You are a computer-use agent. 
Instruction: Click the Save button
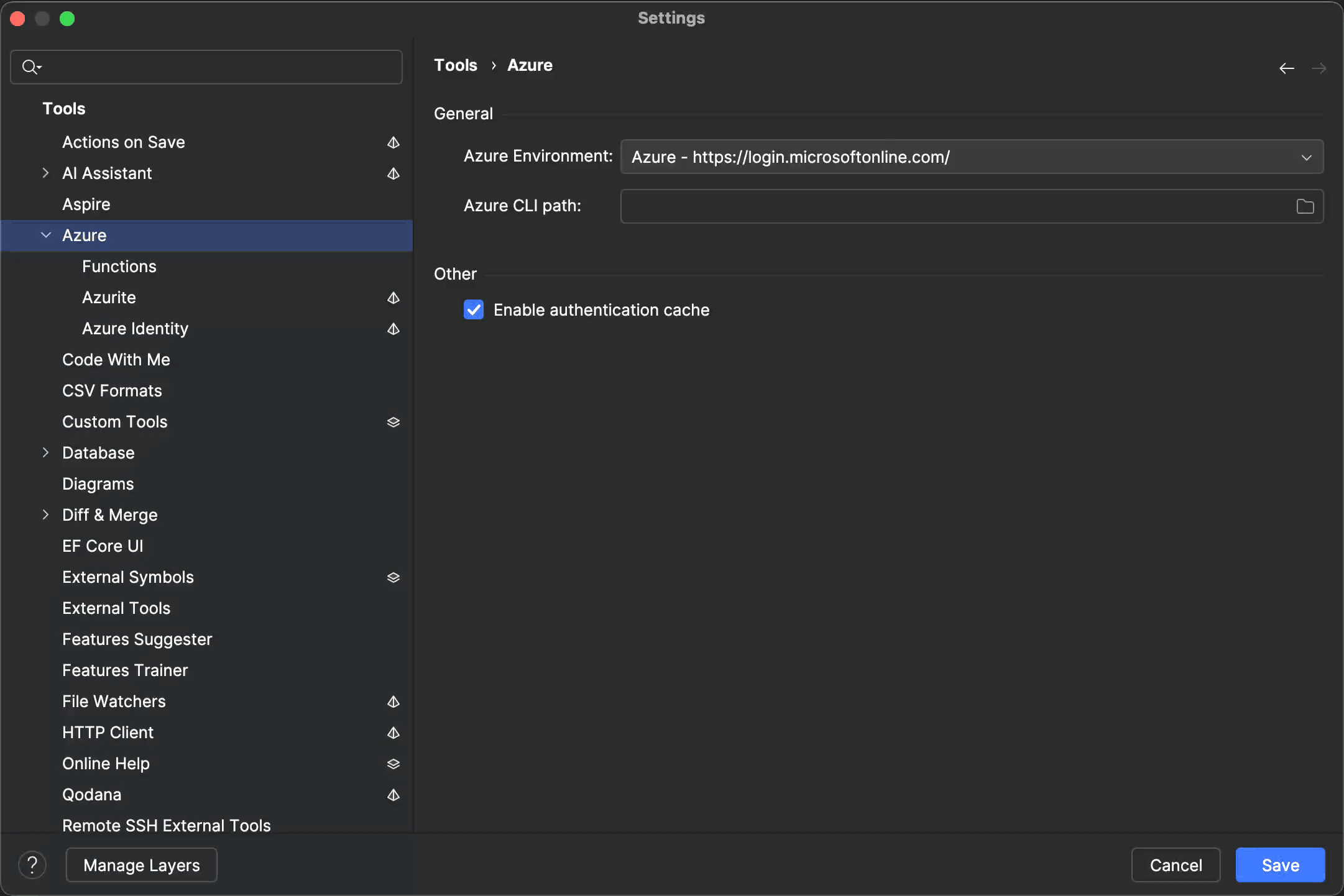[x=1278, y=864]
